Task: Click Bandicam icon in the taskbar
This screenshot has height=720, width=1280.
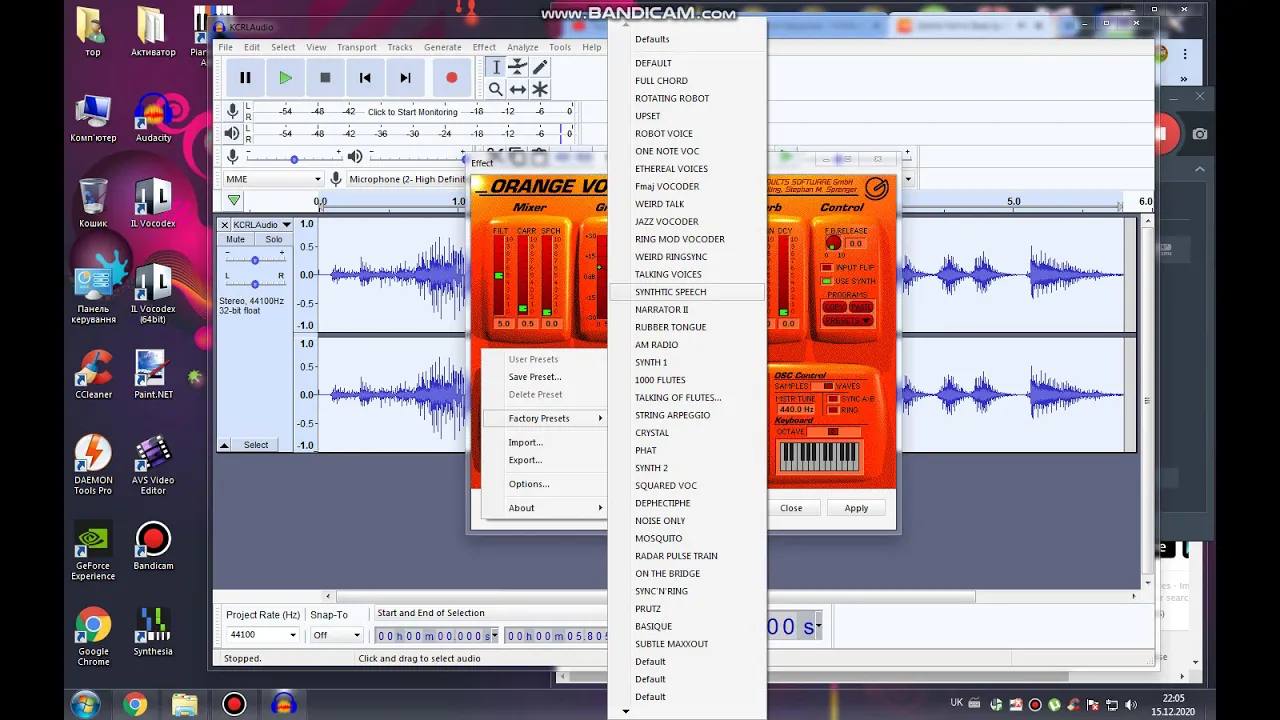Action: [x=234, y=704]
